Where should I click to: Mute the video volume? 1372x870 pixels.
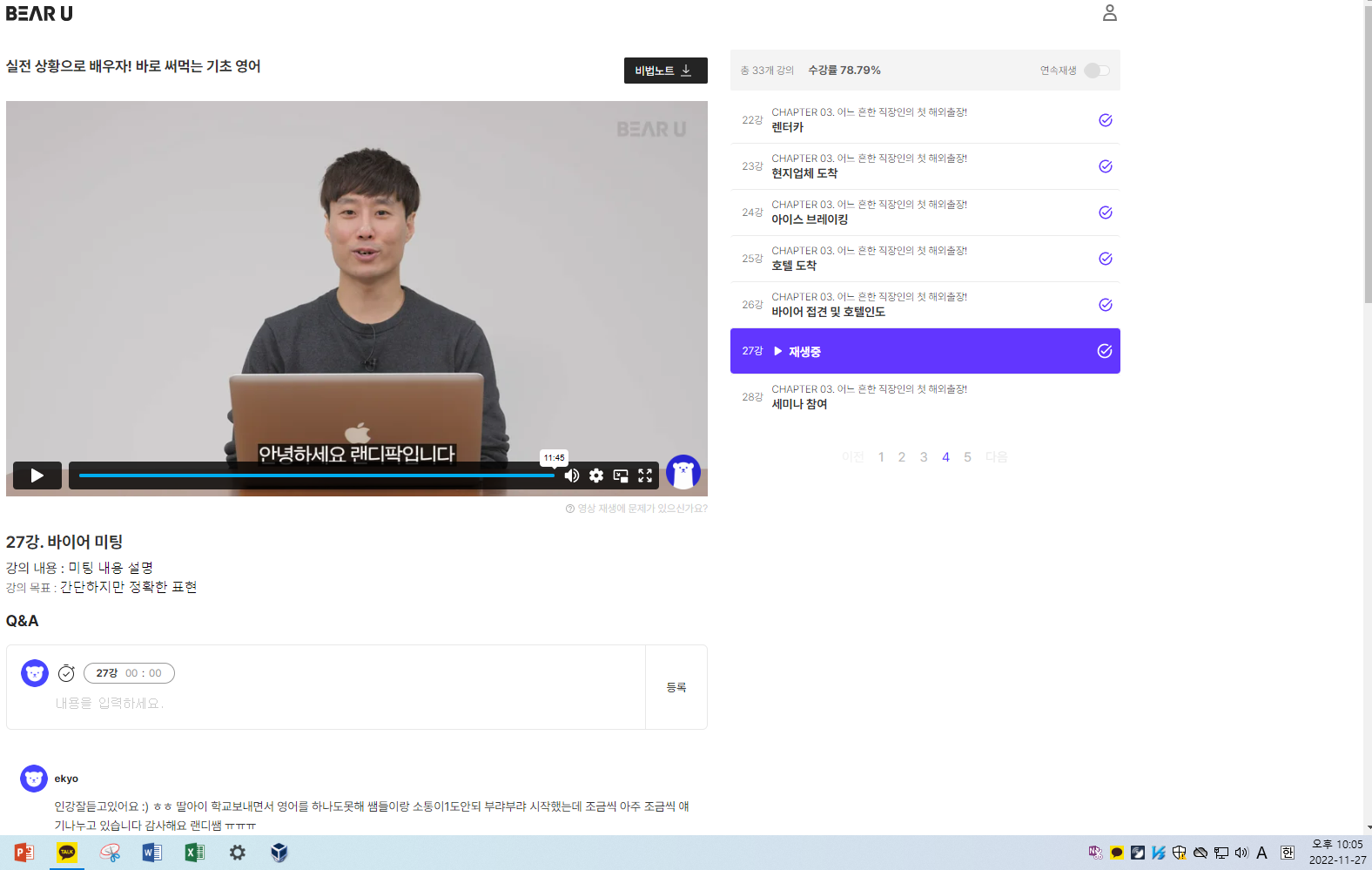pos(572,475)
